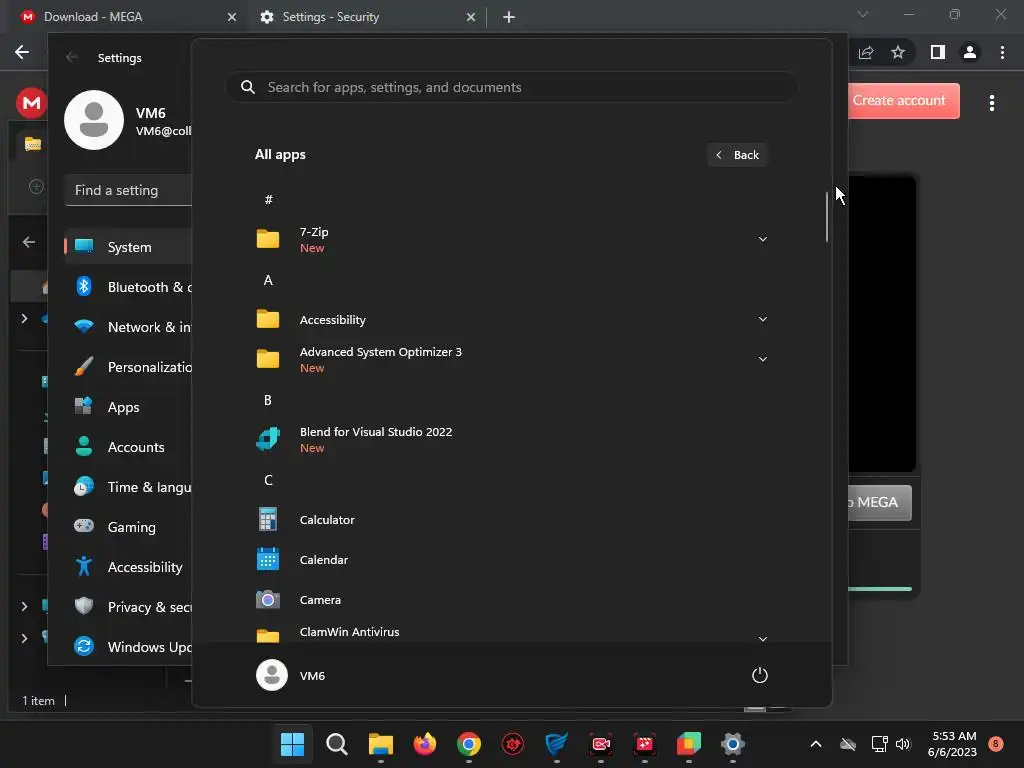The width and height of the screenshot is (1024, 768).
Task: Go back in the Chrome browser
Action: point(22,52)
